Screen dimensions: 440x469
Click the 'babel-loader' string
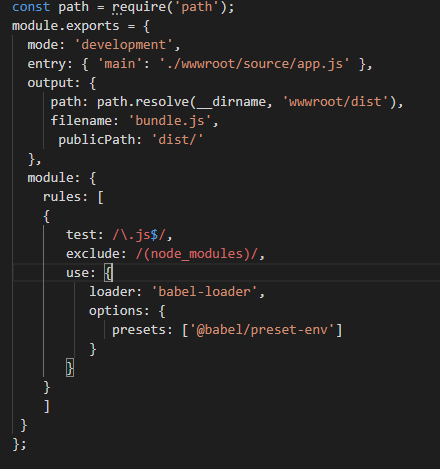point(204,292)
